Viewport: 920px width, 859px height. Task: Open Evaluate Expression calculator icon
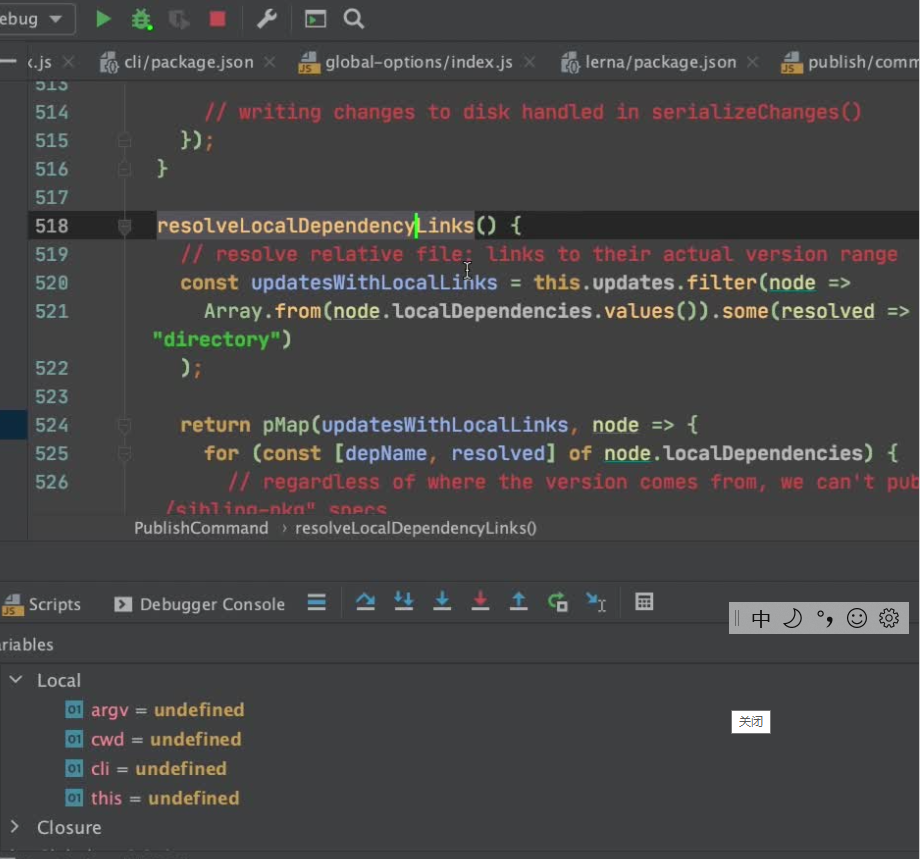point(644,602)
